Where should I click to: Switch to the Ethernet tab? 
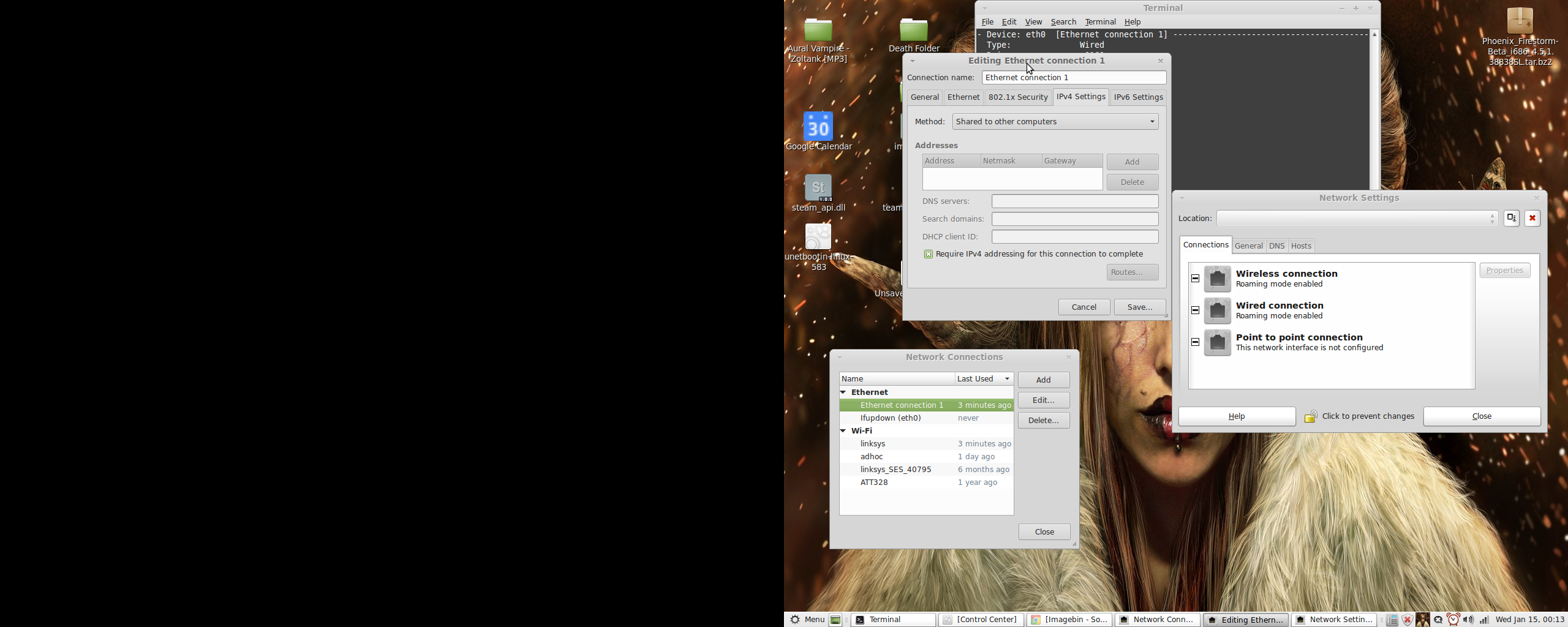click(x=963, y=97)
